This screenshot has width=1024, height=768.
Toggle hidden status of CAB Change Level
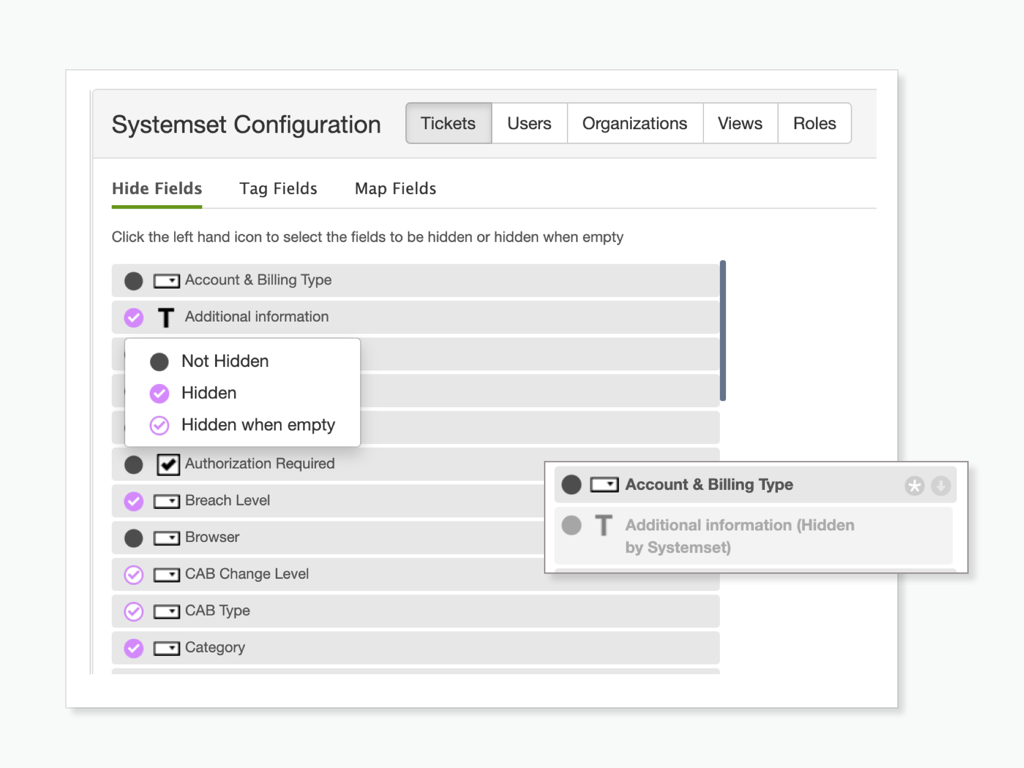(x=133, y=575)
